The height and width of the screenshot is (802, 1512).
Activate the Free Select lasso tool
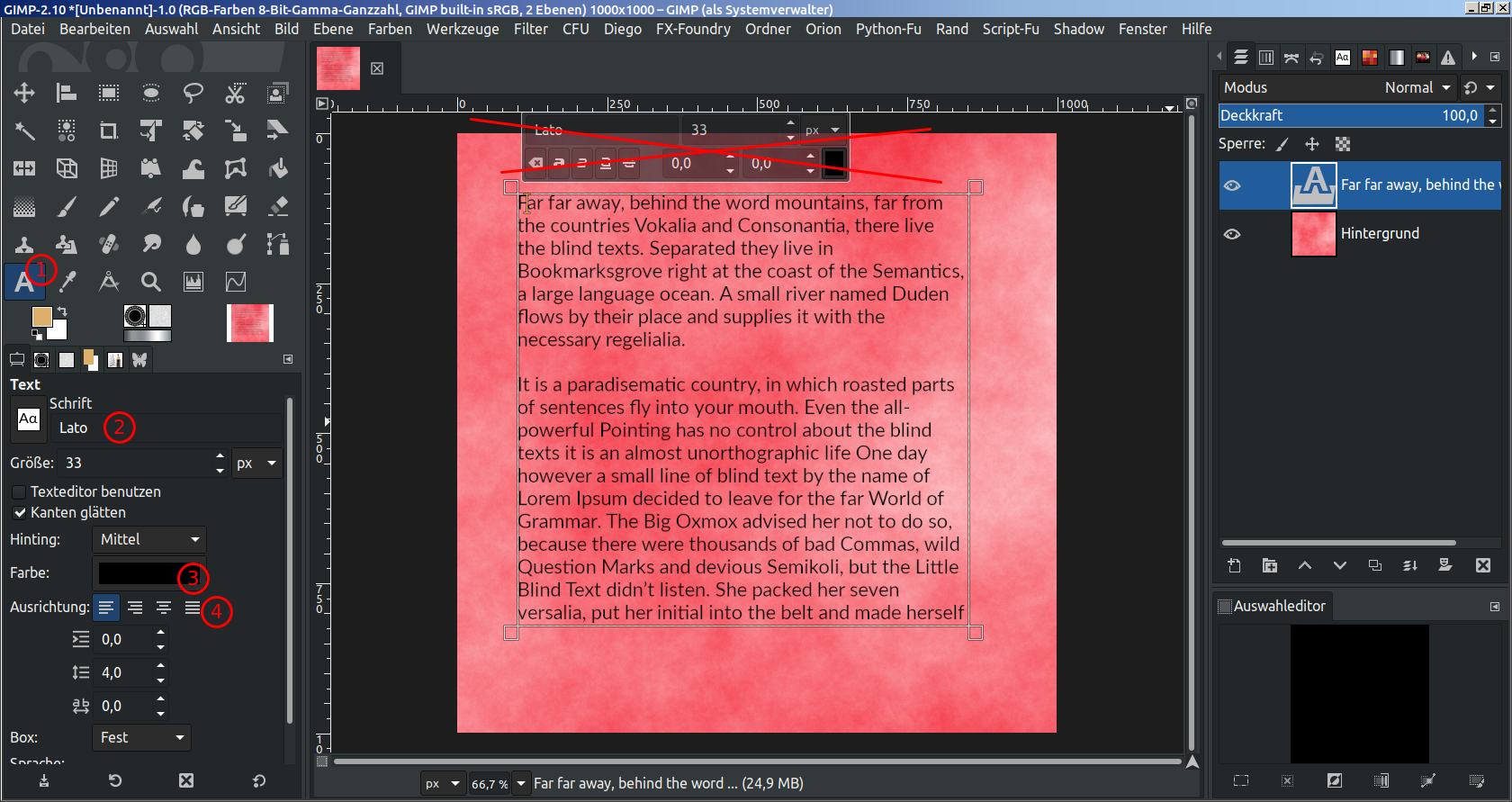[x=193, y=93]
